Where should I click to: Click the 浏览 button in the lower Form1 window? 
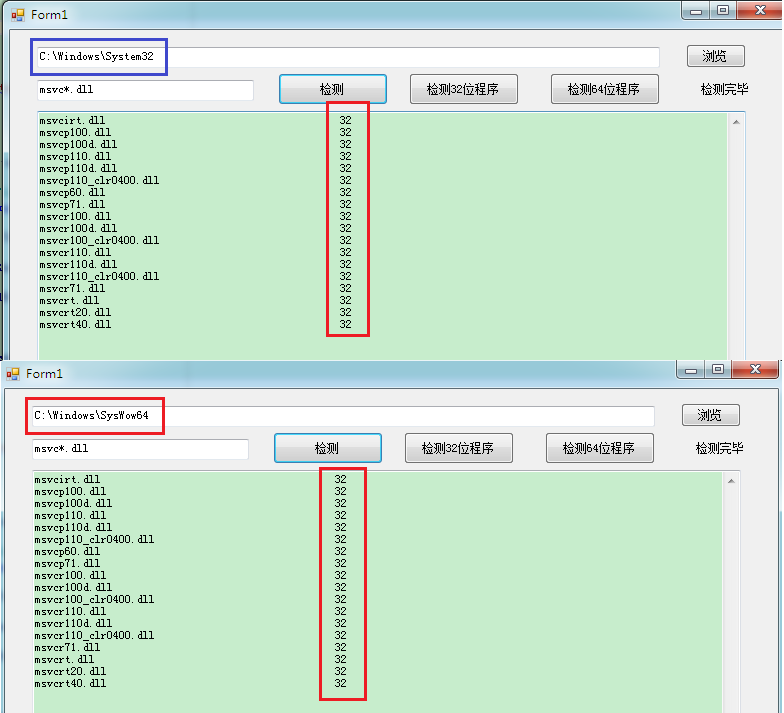(710, 415)
